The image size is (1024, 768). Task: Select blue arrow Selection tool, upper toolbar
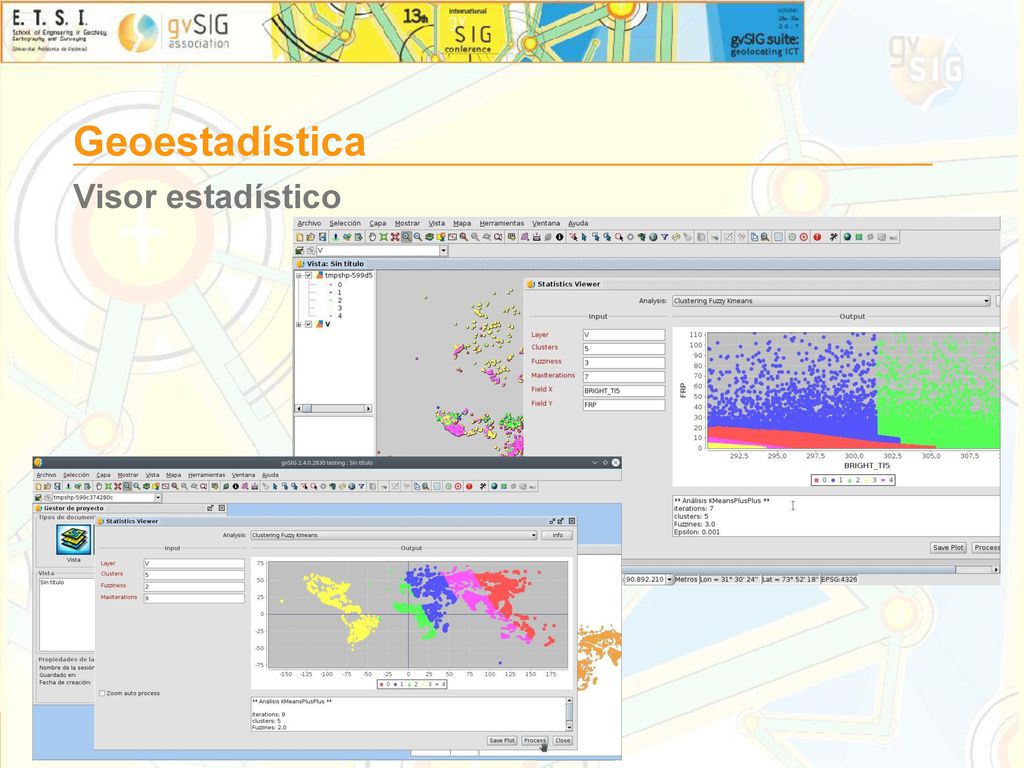(x=584, y=237)
